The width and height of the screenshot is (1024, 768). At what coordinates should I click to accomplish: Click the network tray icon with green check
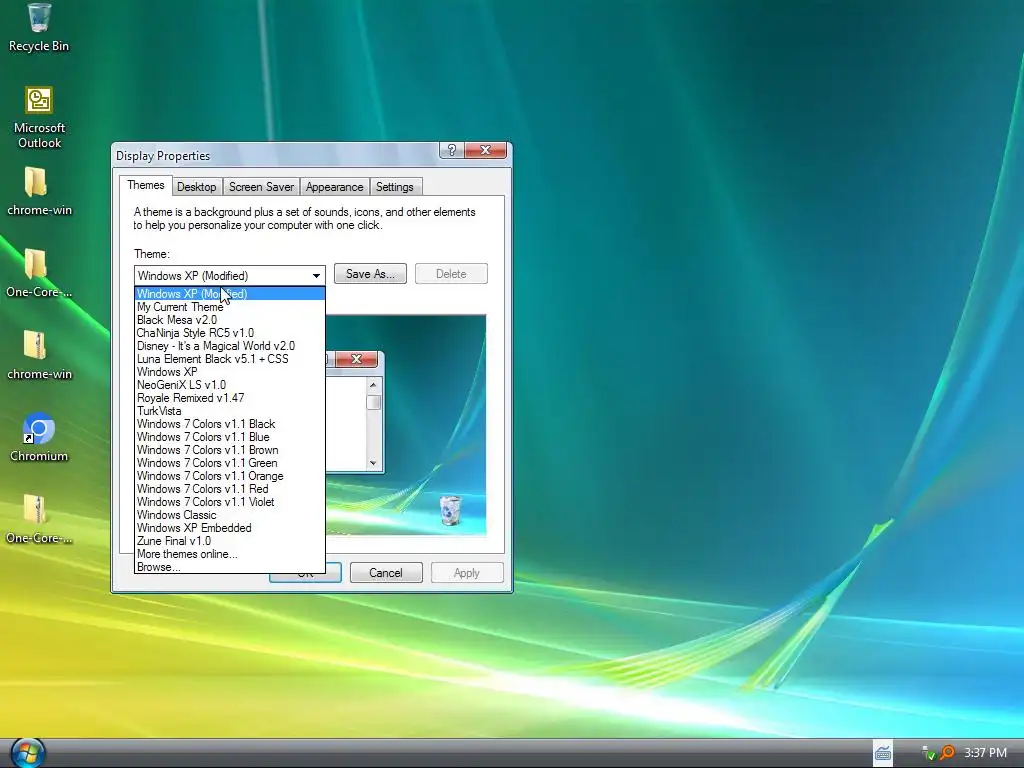tap(928, 753)
